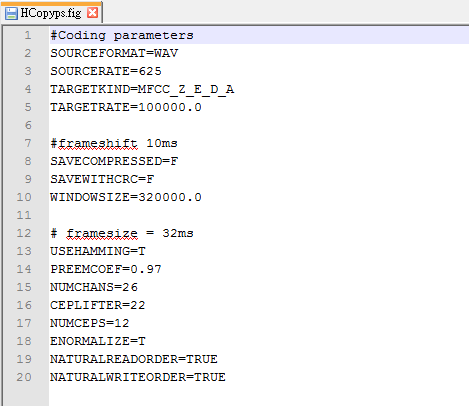This screenshot has width=469, height=406.
Task: Click text 'USEHAMMING=T'
Action: [98, 251]
